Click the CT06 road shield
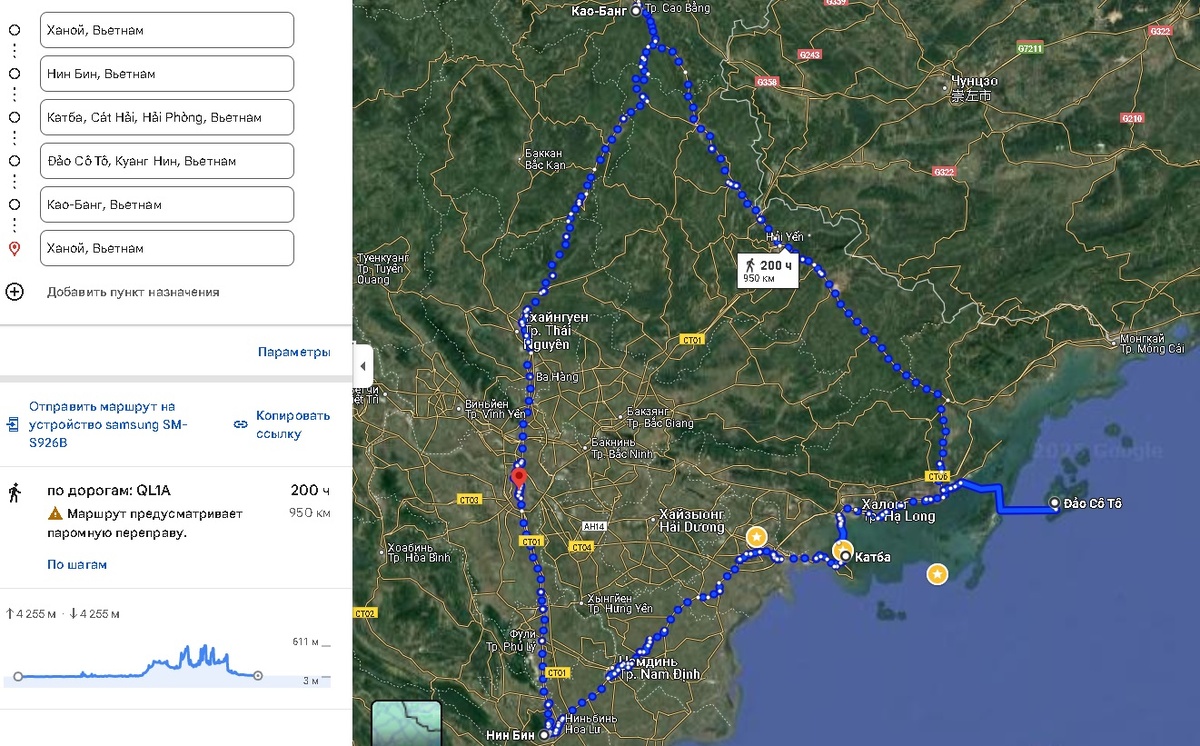This screenshot has width=1200, height=746. 937,475
